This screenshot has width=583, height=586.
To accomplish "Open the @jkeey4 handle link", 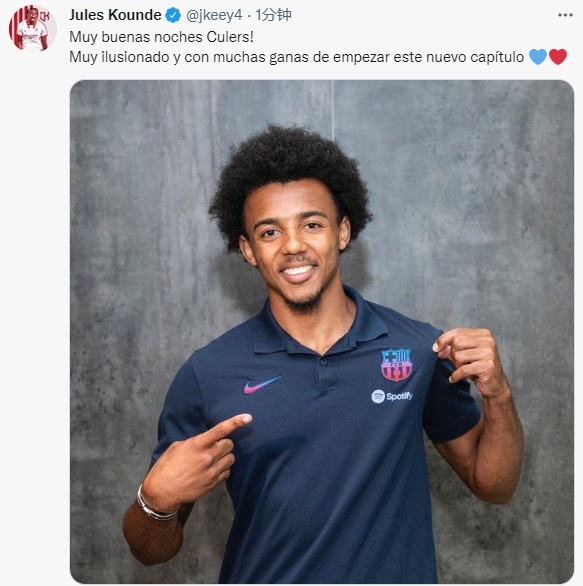I will pos(214,15).
